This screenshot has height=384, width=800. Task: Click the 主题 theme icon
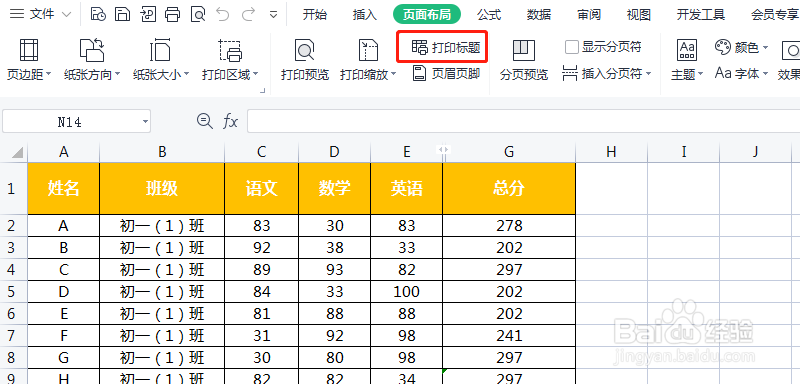coord(687,50)
